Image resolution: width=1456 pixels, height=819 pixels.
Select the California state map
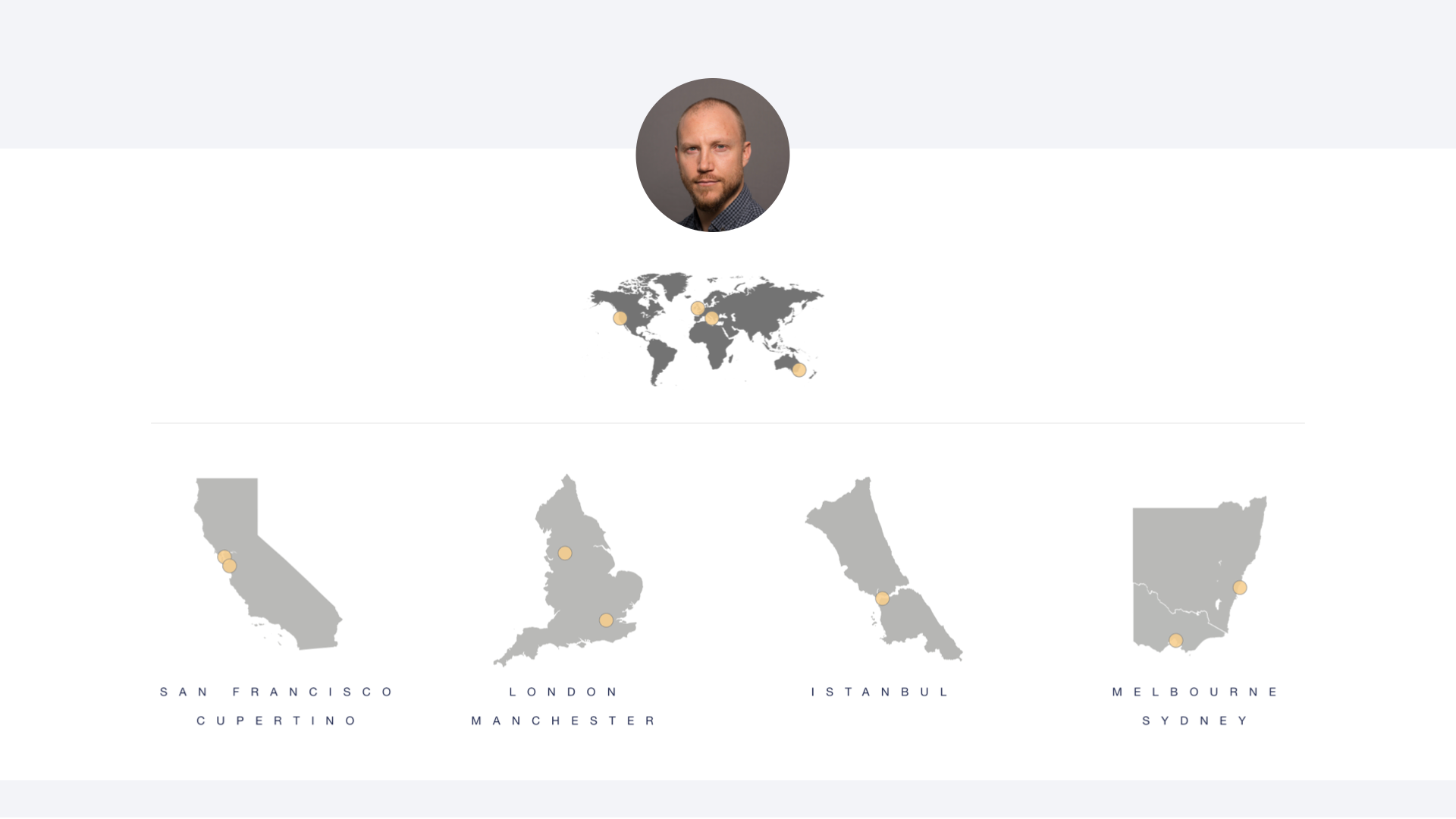click(268, 563)
